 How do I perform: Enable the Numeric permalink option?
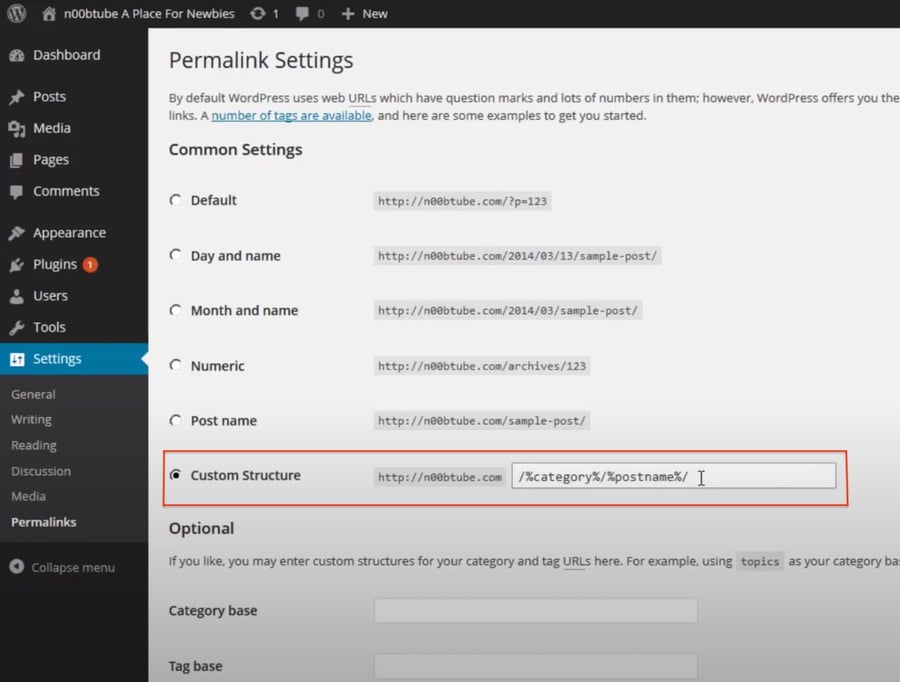(176, 365)
